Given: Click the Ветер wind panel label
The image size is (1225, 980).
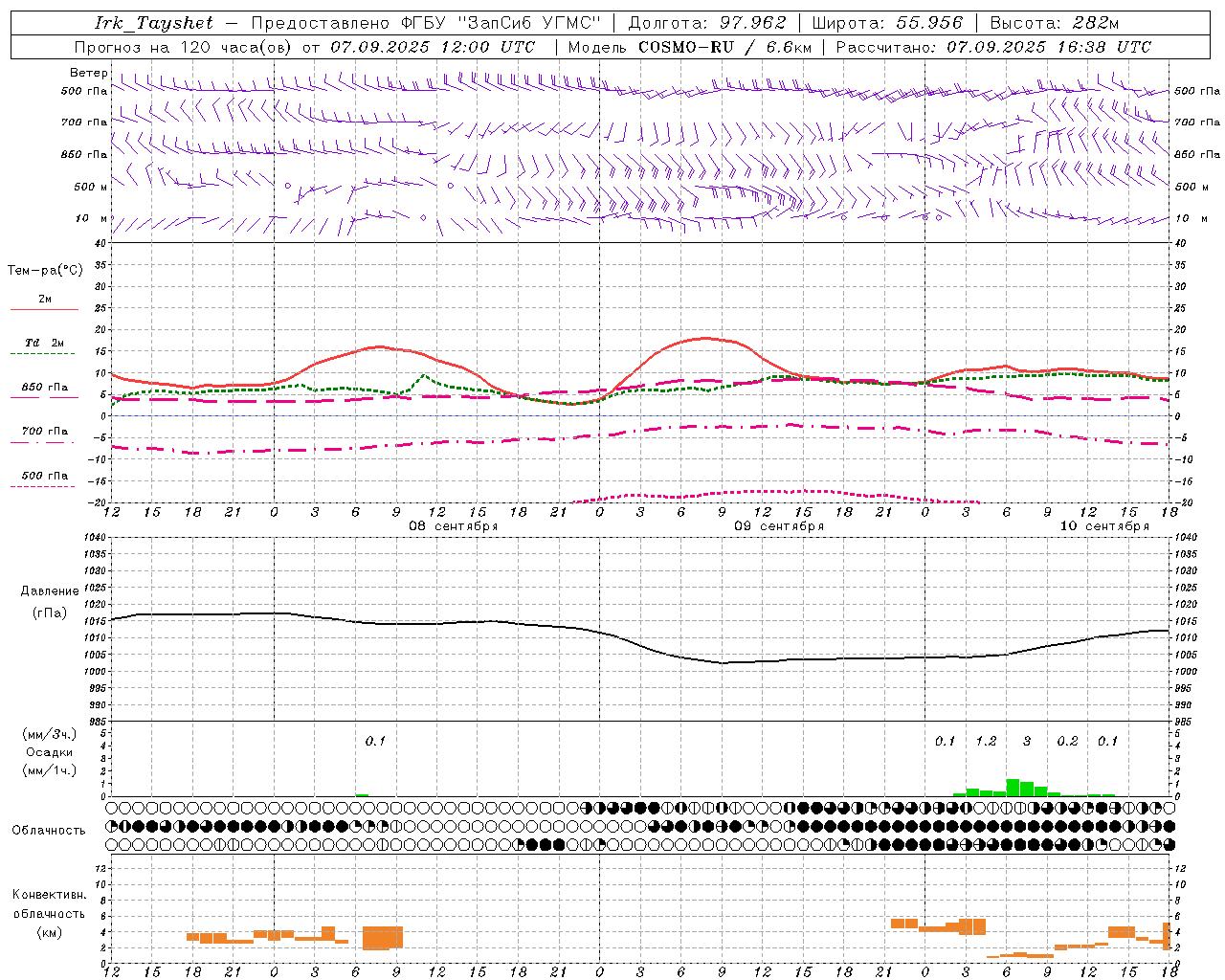Looking at the screenshot, I should pyautogui.click(x=89, y=73).
